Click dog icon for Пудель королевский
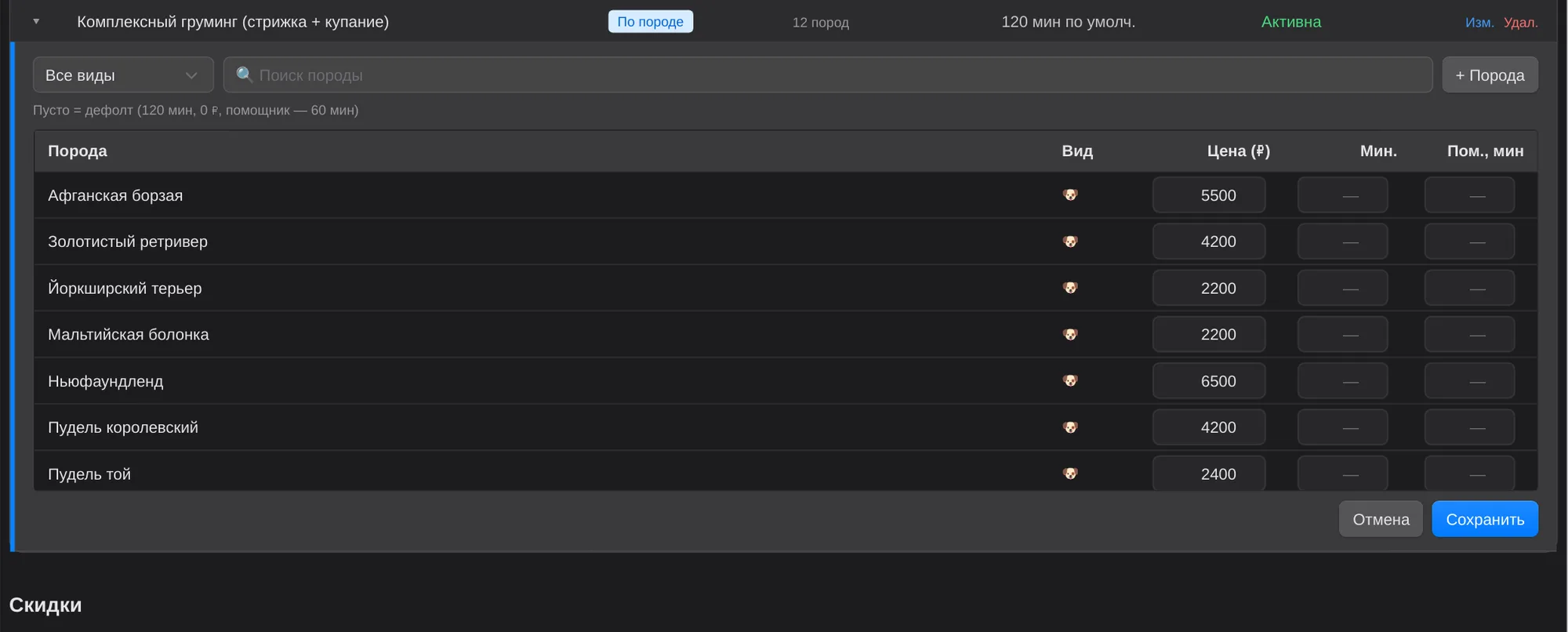Image resolution: width=1568 pixels, height=632 pixels. pos(1070,427)
